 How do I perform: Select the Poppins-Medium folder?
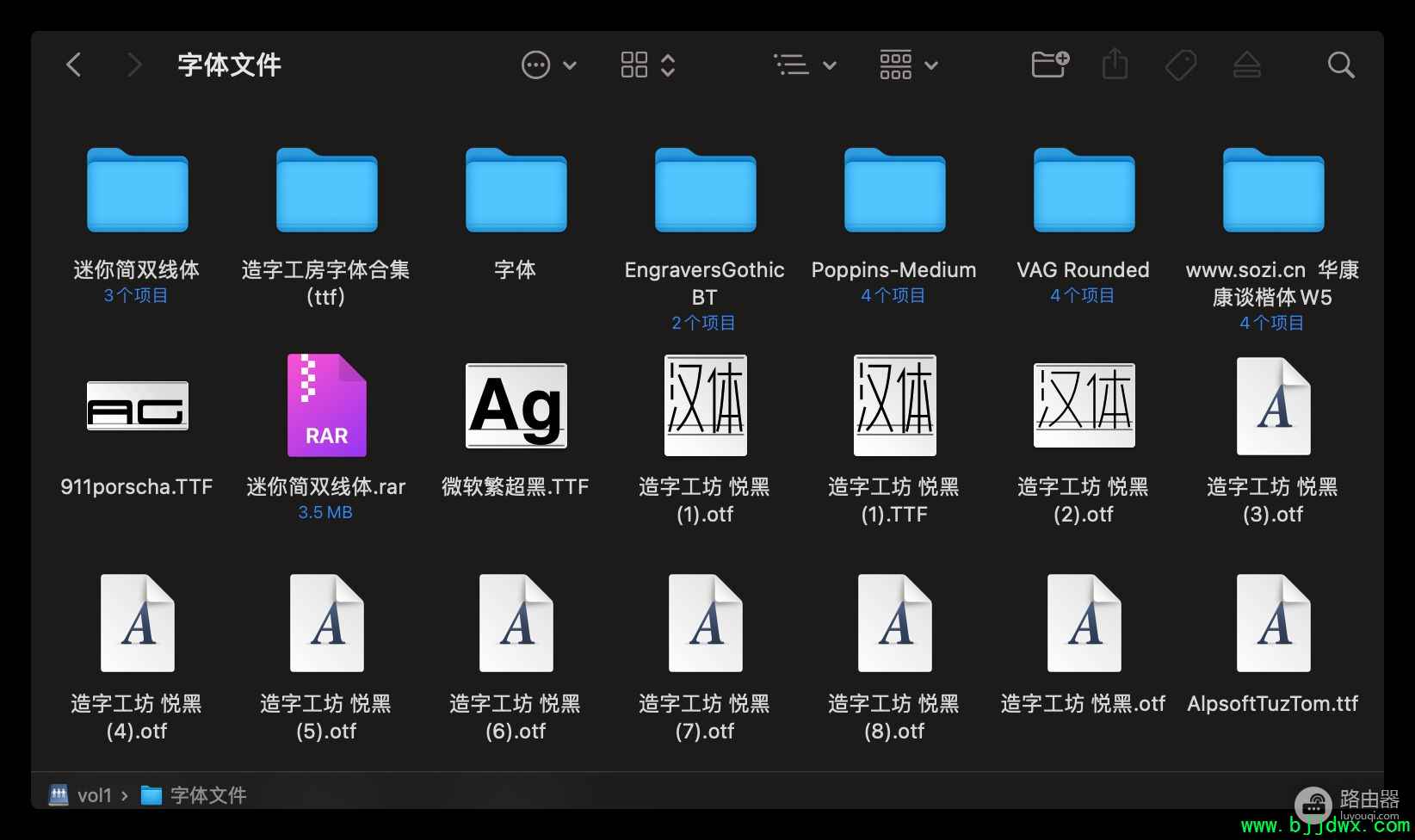[895, 189]
